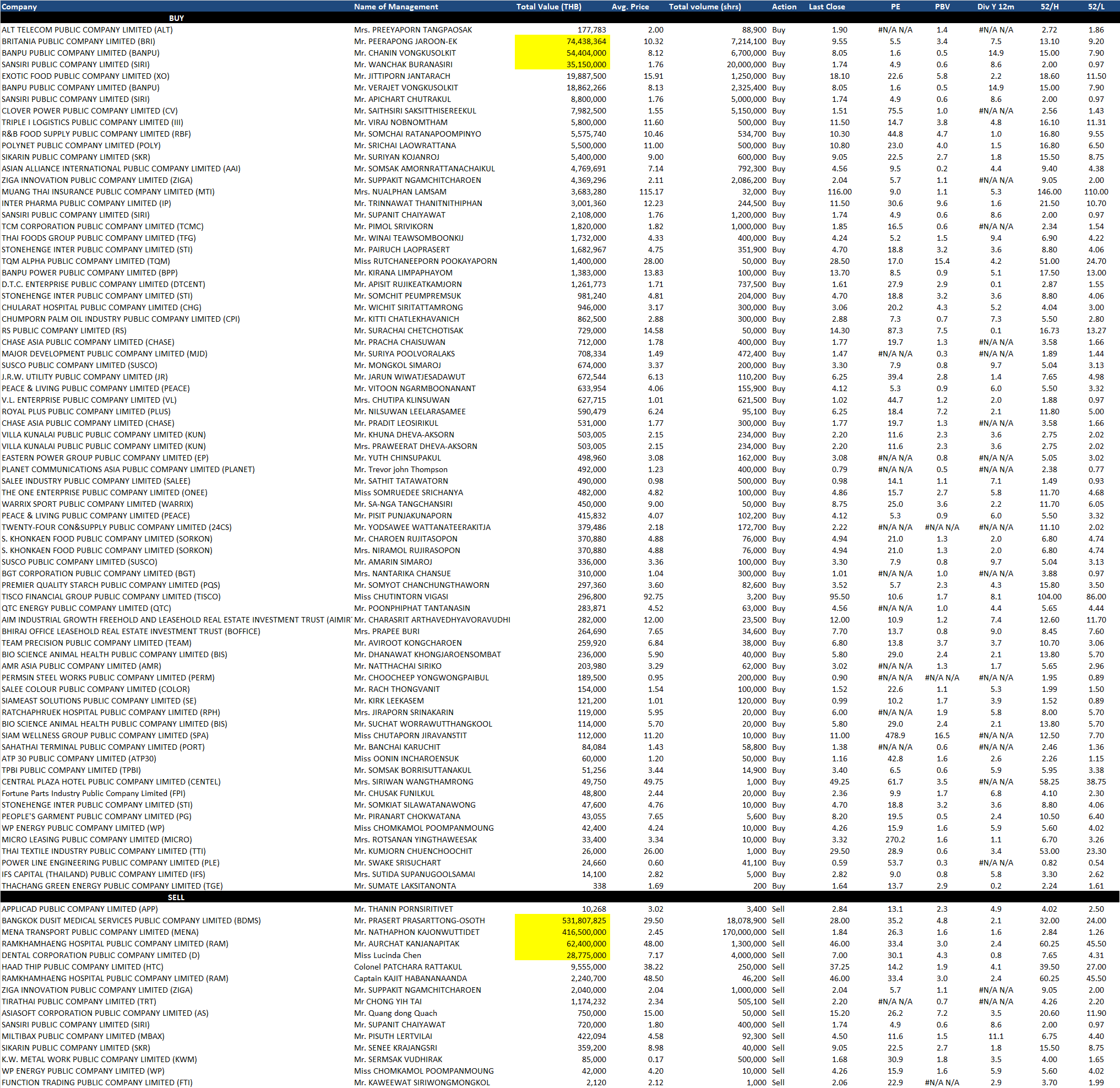Click the 52/H column header

[x=1049, y=6]
